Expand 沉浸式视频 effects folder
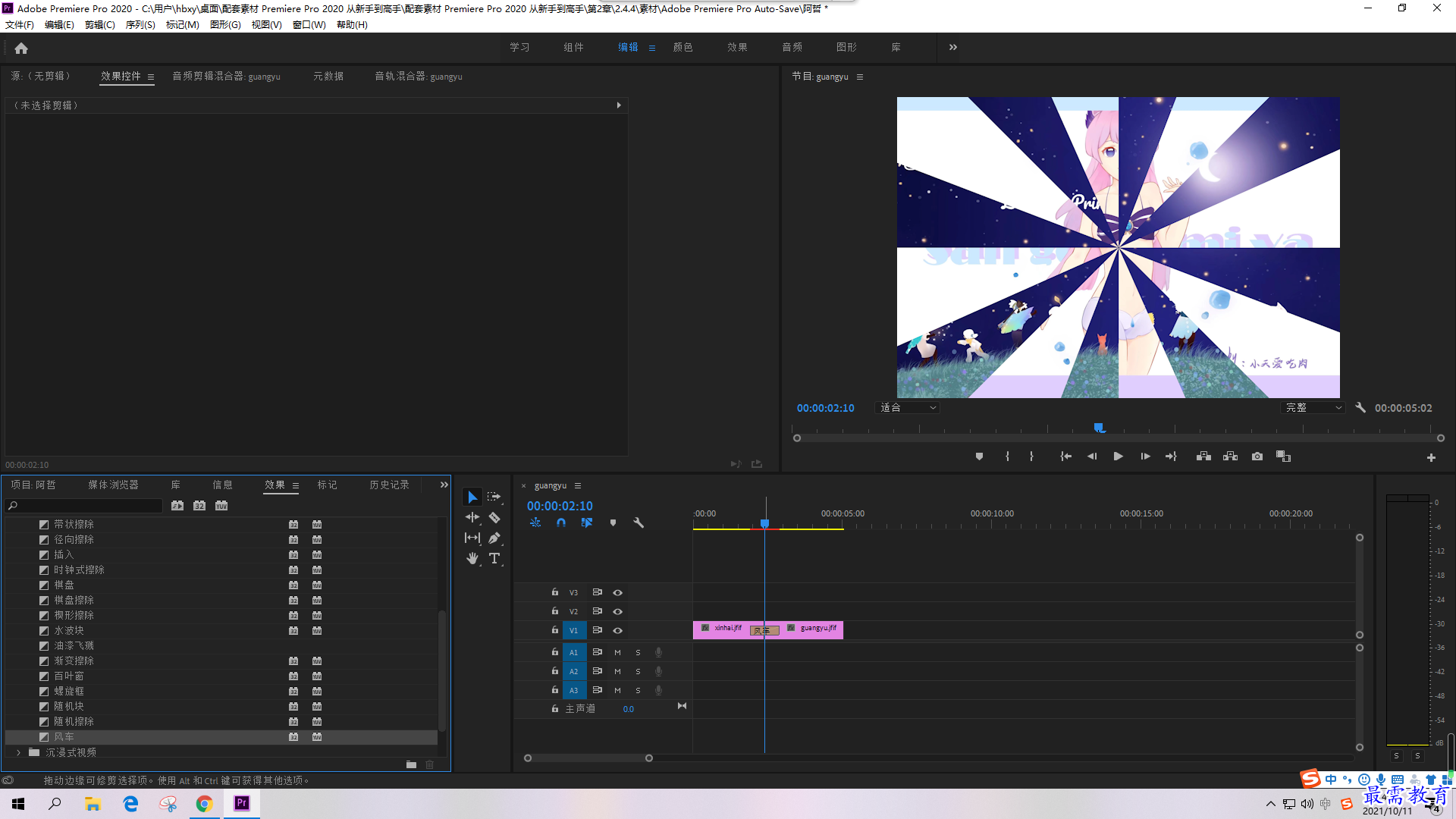 (x=19, y=752)
